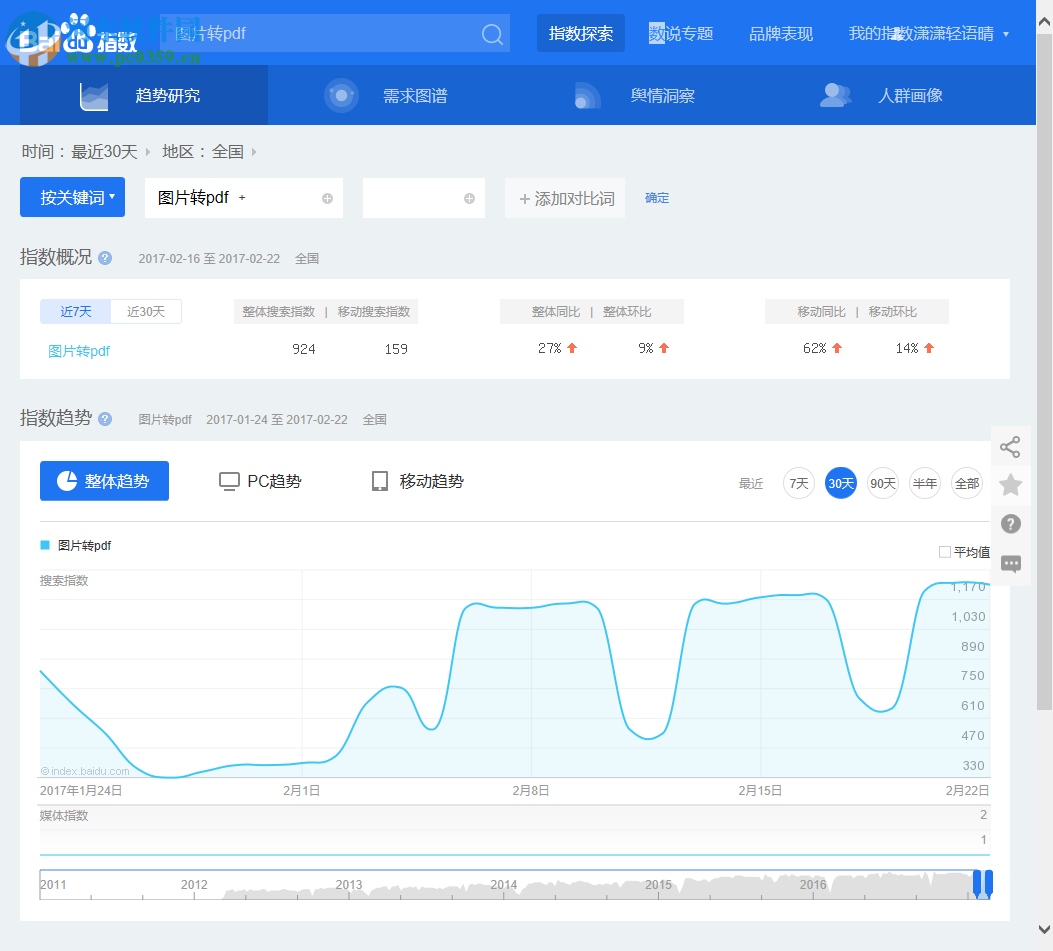This screenshot has width=1053, height=951.
Task: Click the 确定 confirm button
Action: [657, 197]
